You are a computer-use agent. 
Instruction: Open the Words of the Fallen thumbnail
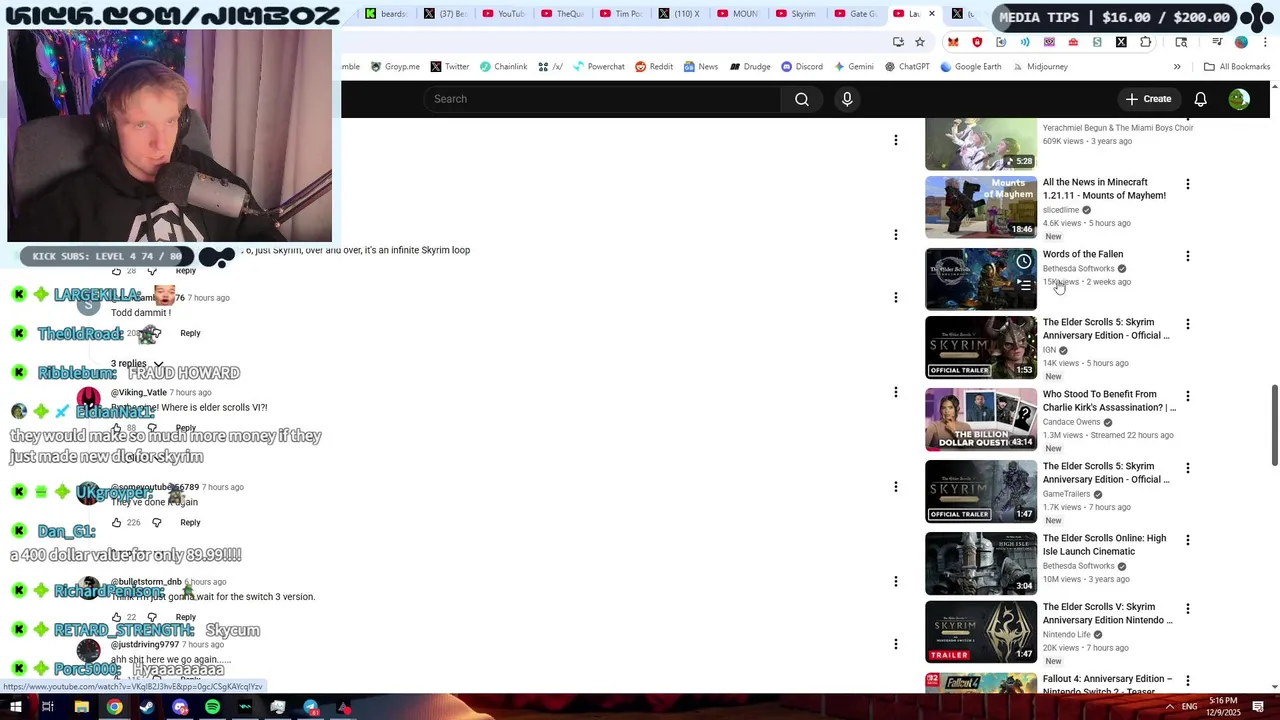coord(981,279)
